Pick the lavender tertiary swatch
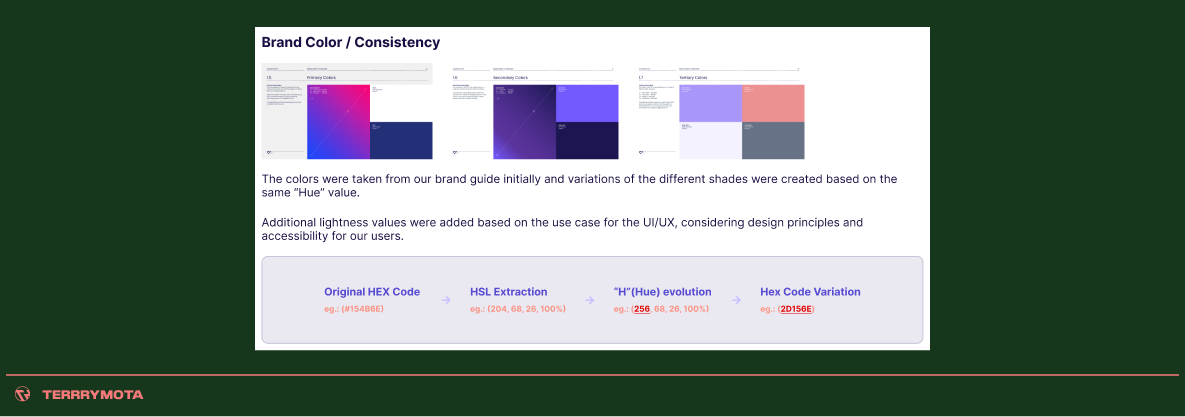The image size is (1185, 417). pyautogui.click(x=710, y=103)
